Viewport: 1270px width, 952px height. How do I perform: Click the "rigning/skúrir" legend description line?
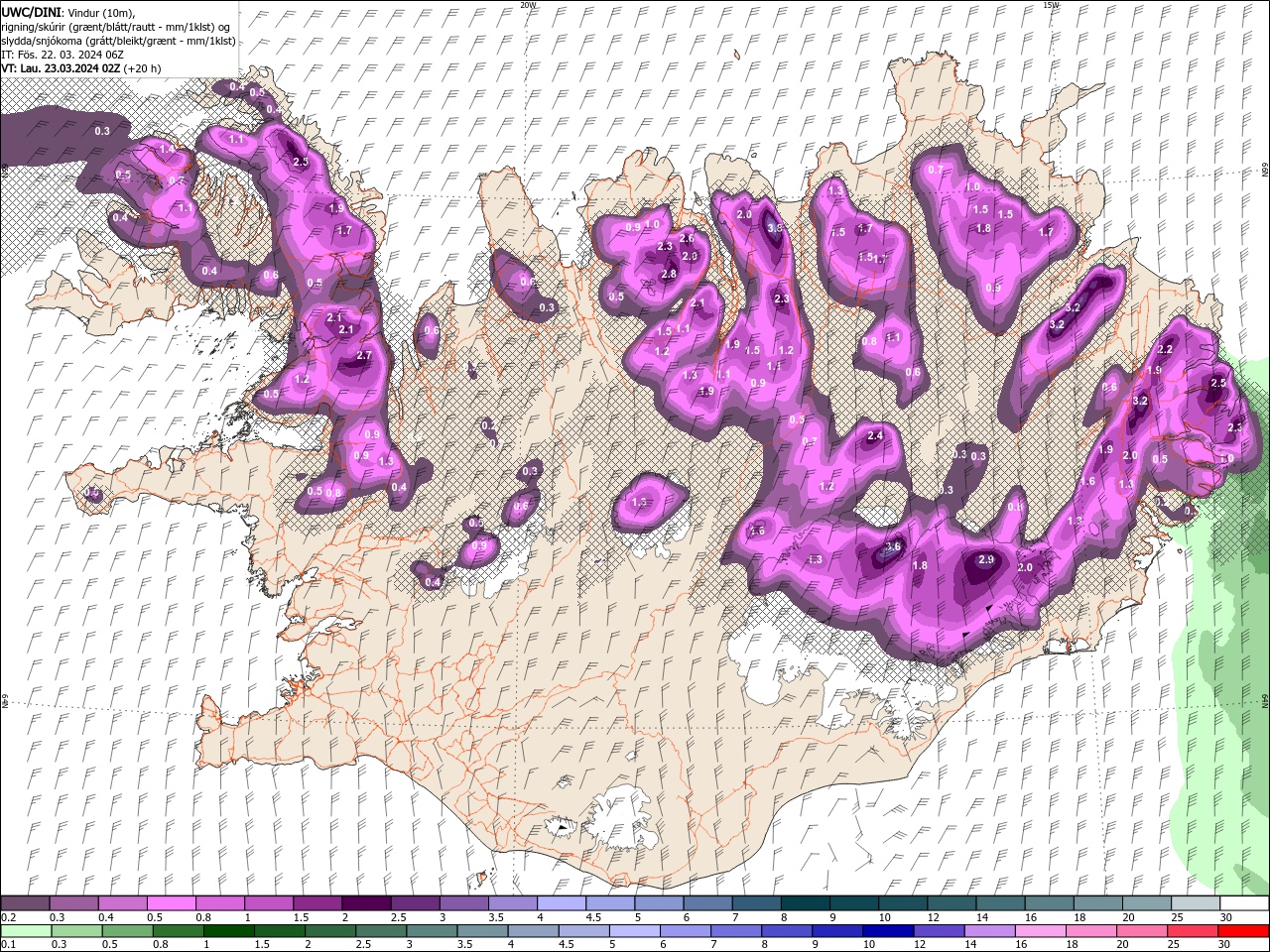(117, 27)
